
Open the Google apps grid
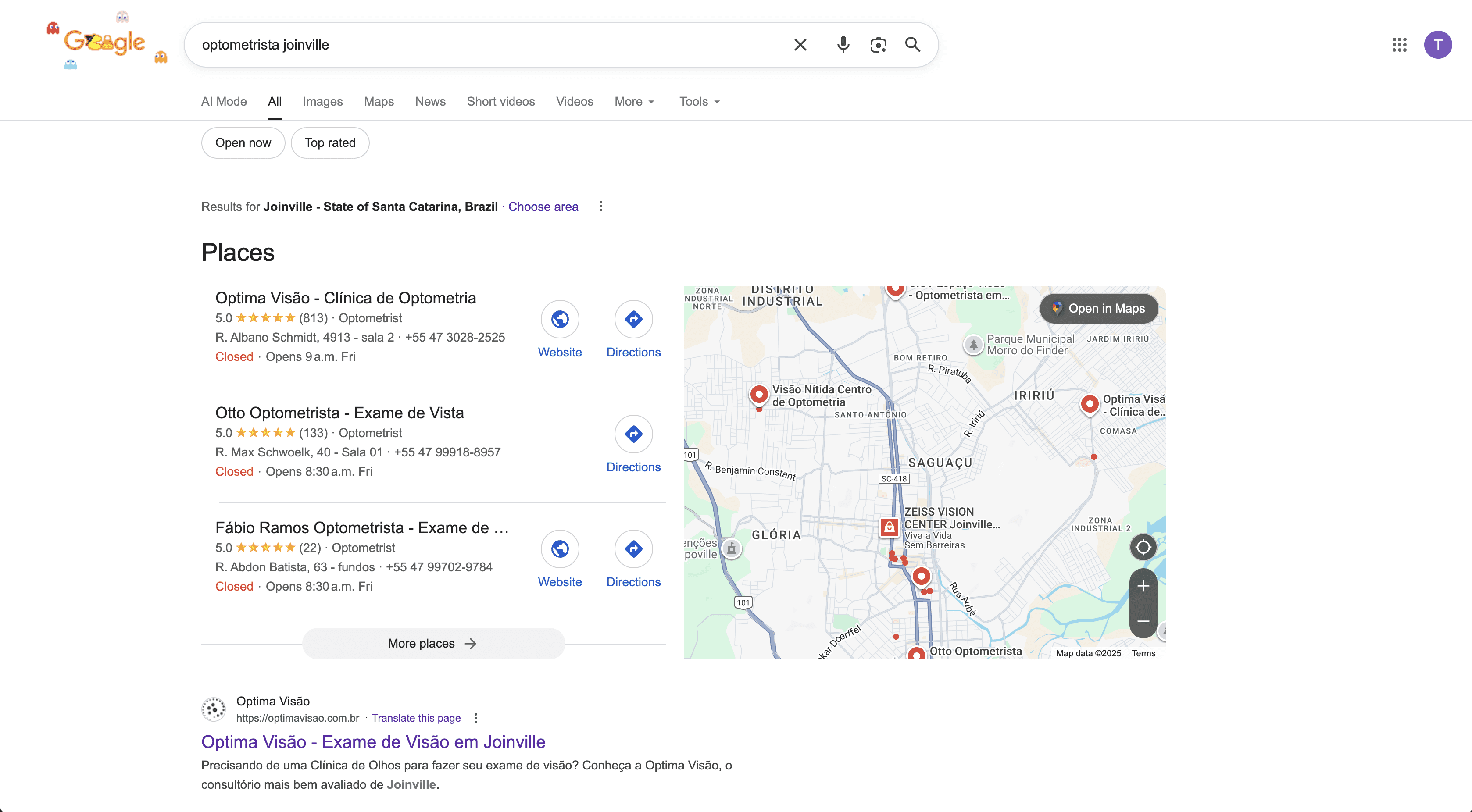coord(1400,45)
